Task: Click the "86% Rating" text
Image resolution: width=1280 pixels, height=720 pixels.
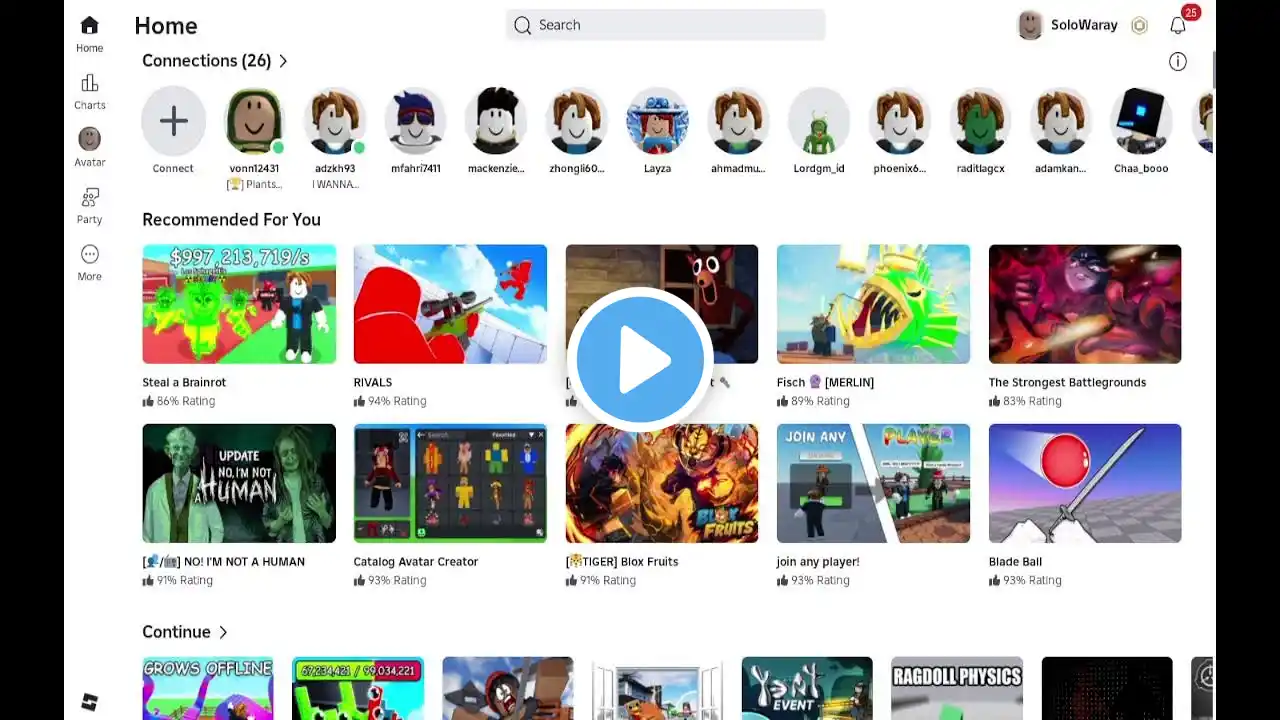Action: click(x=186, y=401)
